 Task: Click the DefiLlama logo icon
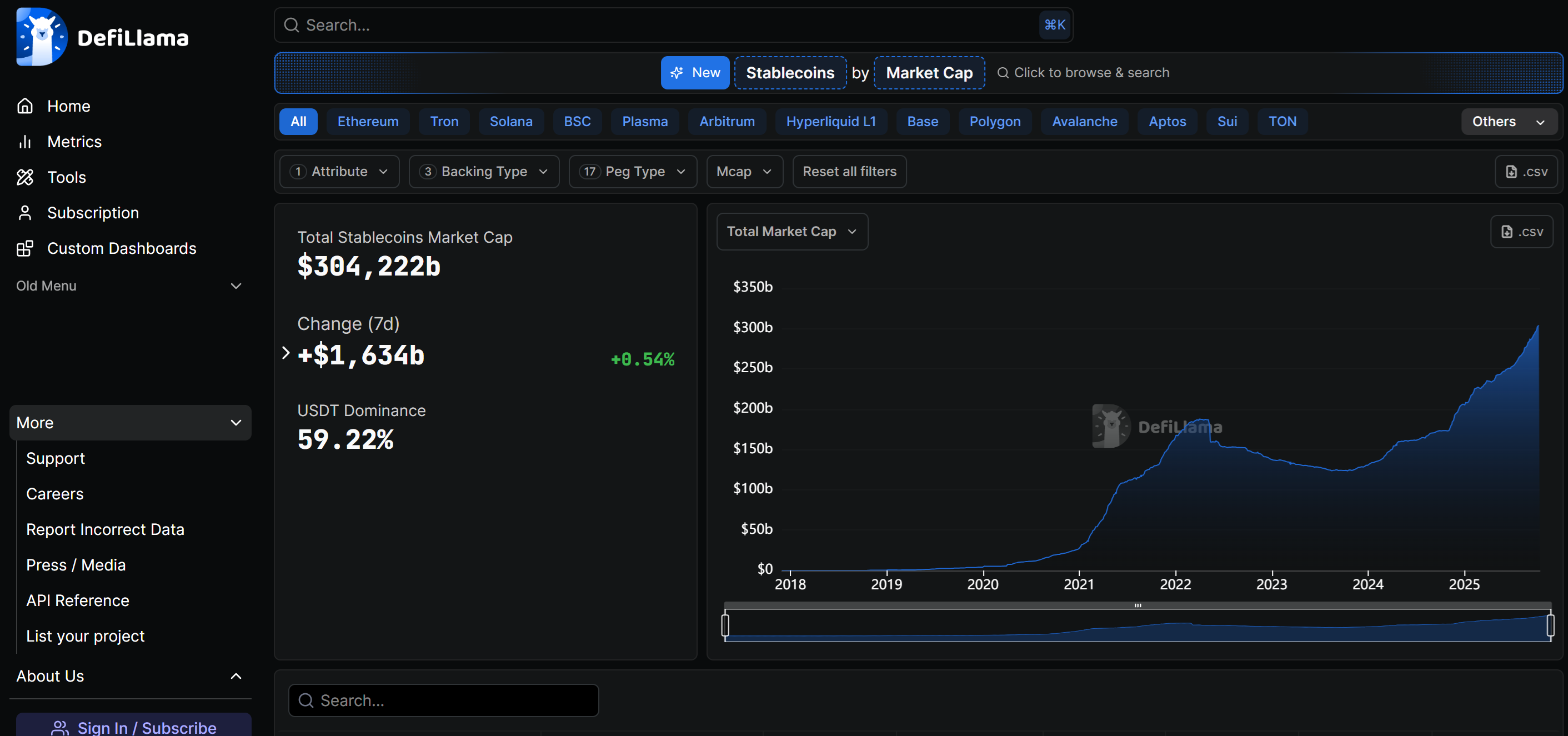click(42, 37)
